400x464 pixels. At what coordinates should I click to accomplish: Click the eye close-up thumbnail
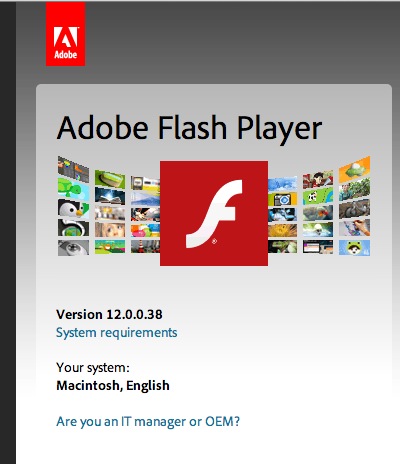(73, 248)
